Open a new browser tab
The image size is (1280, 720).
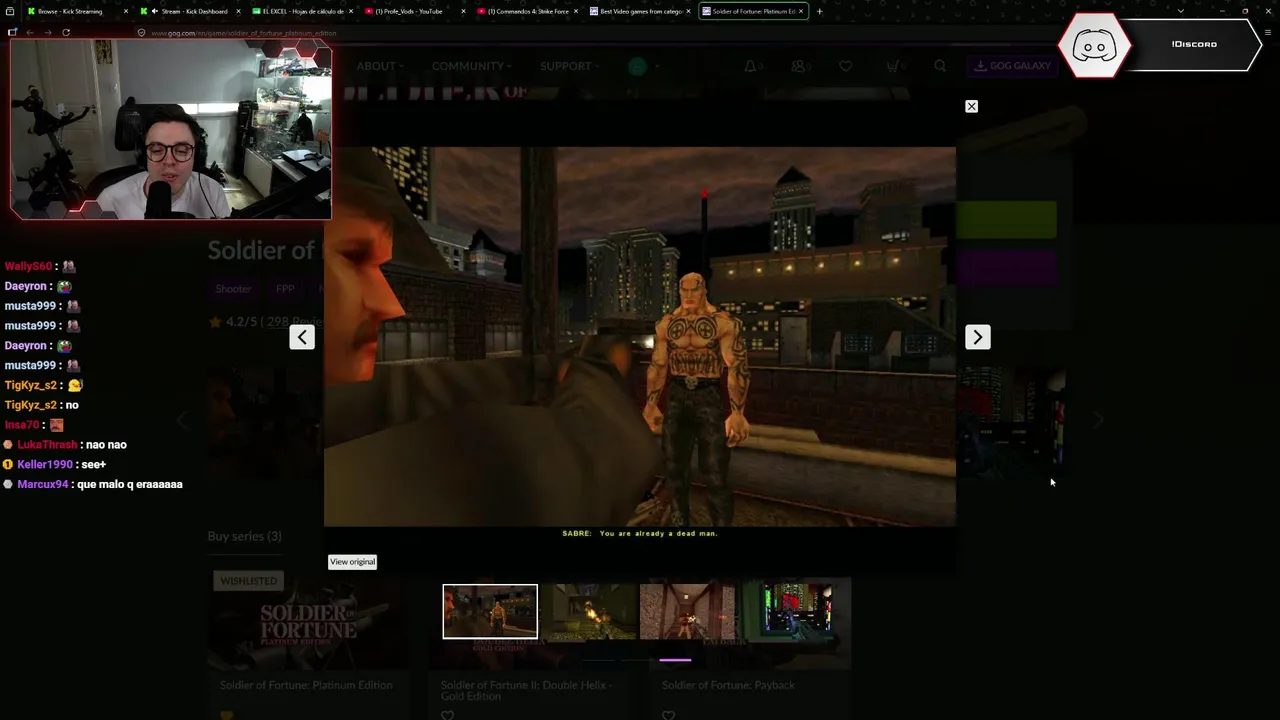(x=819, y=11)
